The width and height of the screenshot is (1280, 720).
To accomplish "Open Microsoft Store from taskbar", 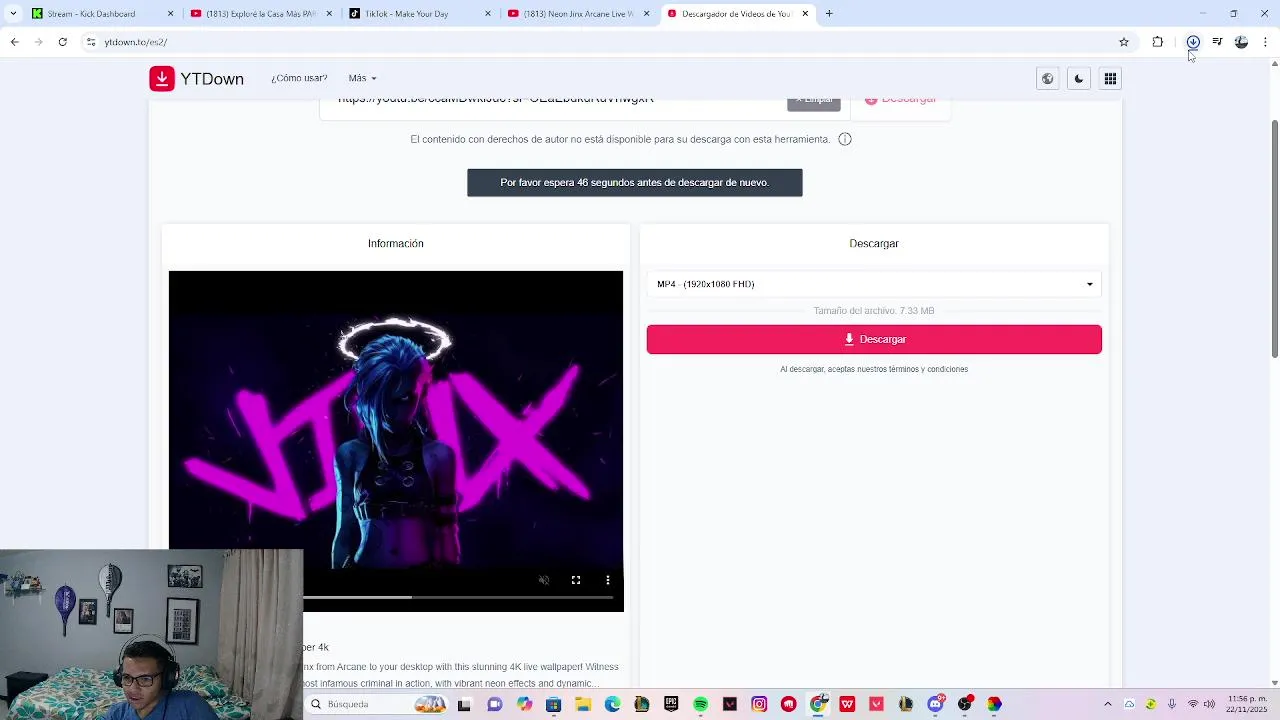I will [553, 704].
